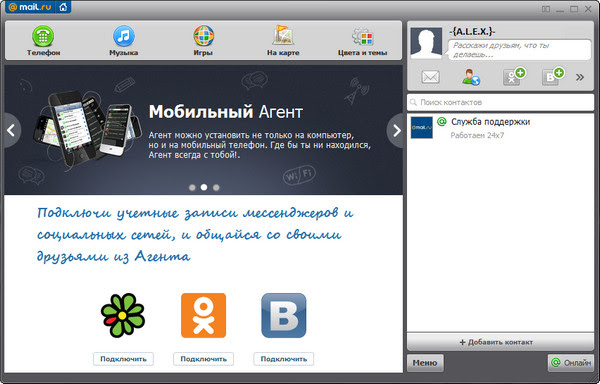This screenshot has width=600, height=384.
Task: Go to previous banner slide
Action: click(11, 130)
